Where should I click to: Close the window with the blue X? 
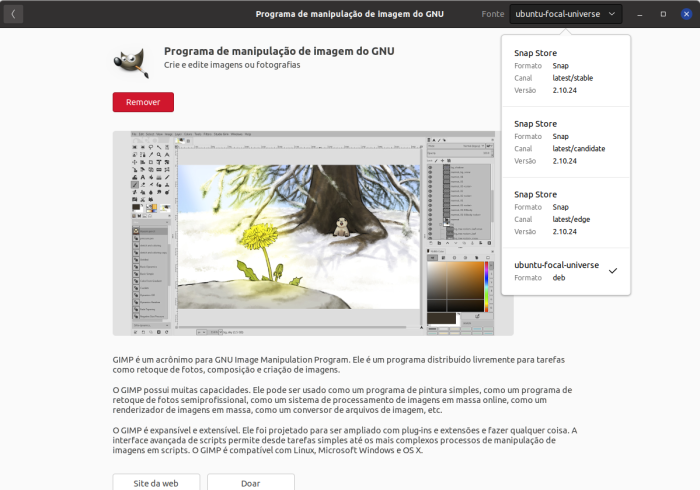click(687, 14)
